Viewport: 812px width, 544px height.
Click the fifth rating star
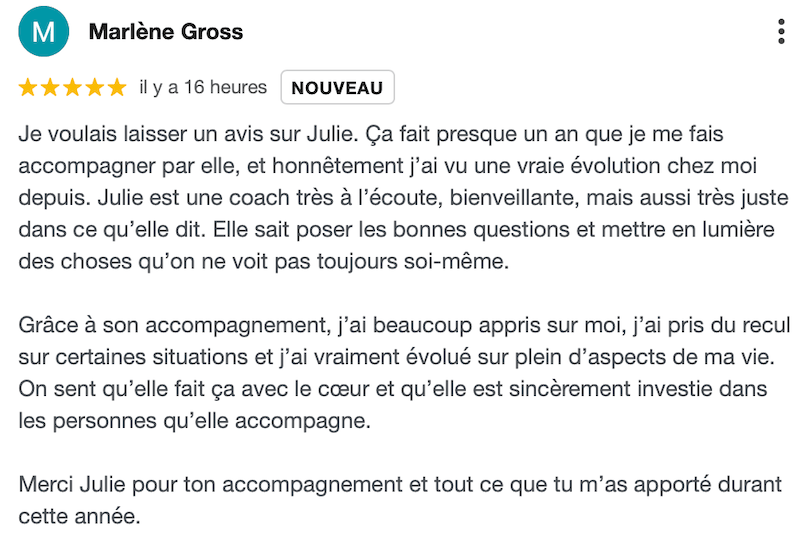point(117,88)
